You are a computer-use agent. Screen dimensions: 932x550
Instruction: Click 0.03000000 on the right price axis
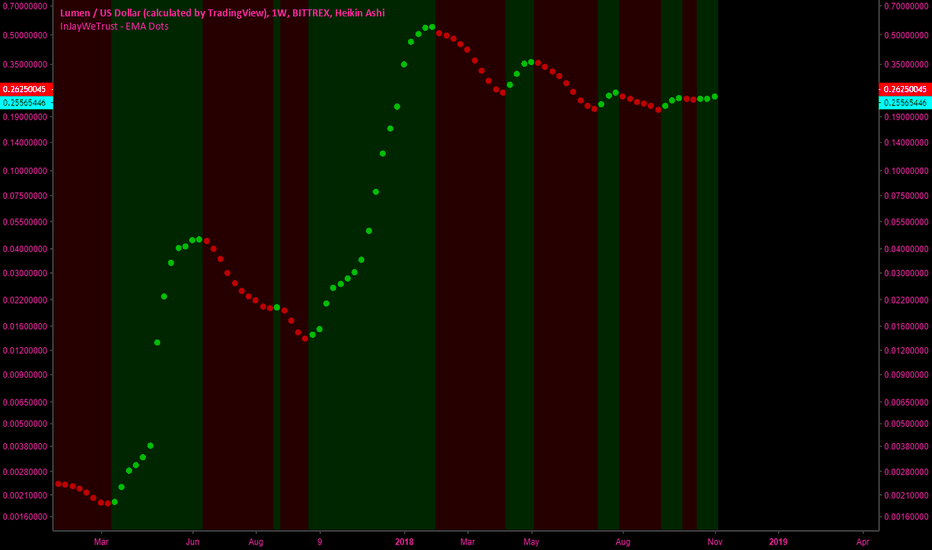(x=906, y=274)
